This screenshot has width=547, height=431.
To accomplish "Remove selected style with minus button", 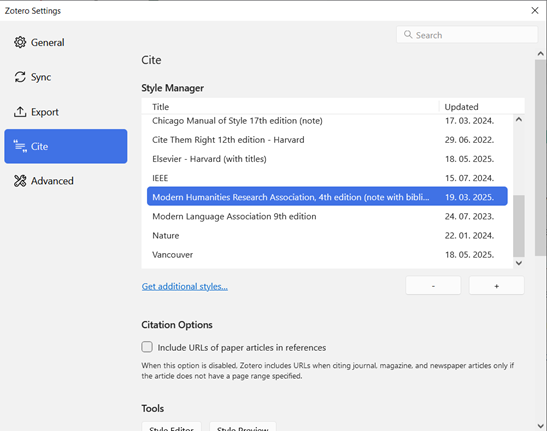I will pos(433,285).
